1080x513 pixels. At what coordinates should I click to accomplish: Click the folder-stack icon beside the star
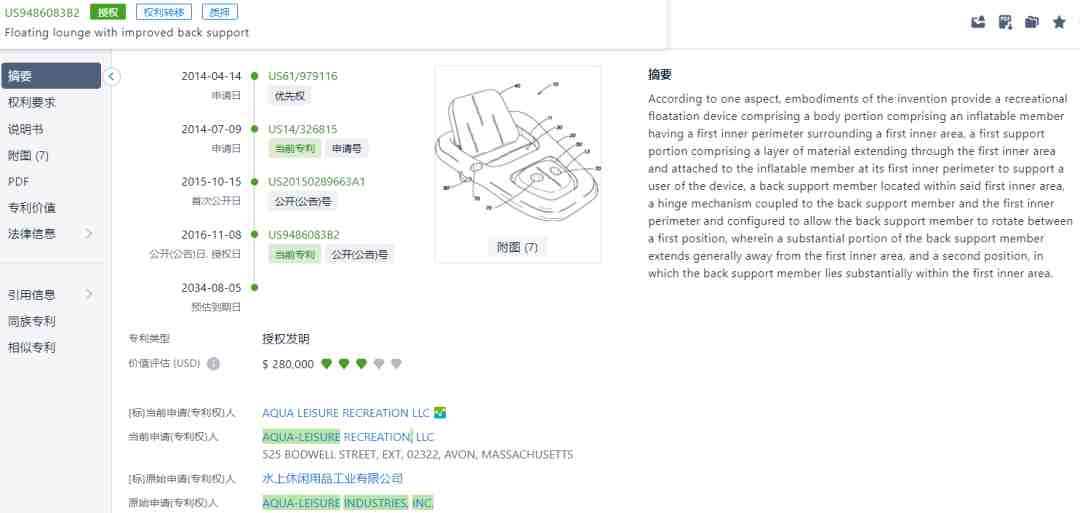[1032, 23]
